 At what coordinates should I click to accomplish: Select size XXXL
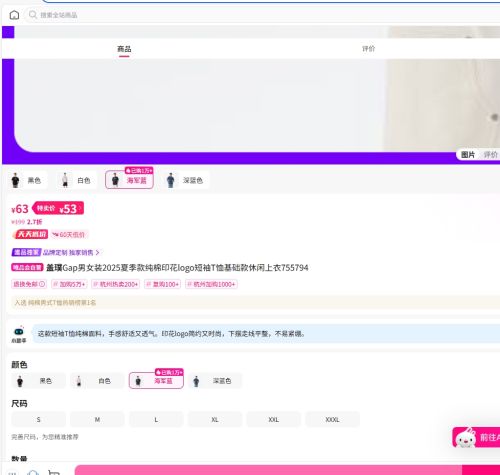coord(332,420)
